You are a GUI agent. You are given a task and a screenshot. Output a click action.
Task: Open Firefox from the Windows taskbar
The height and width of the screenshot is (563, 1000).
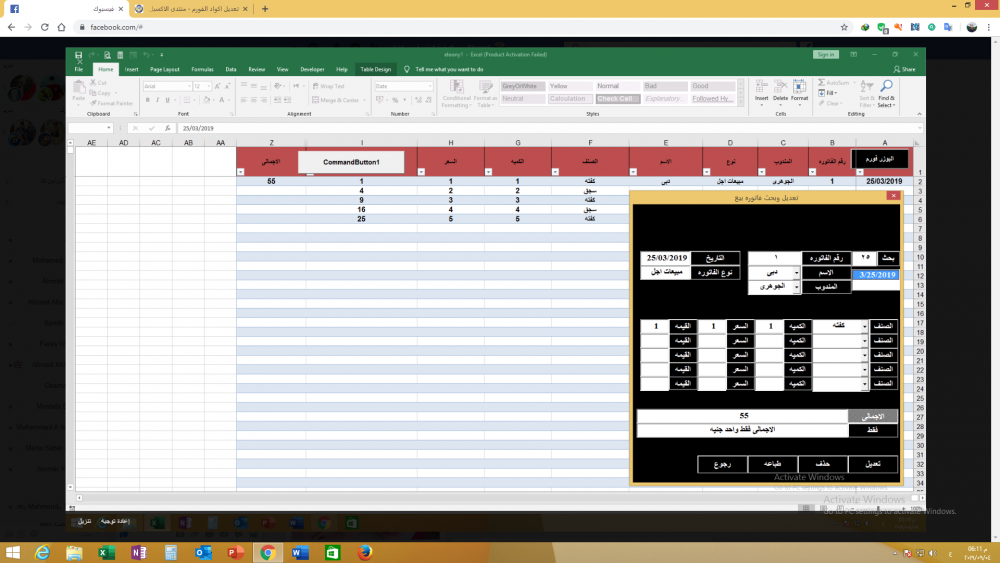click(x=365, y=552)
